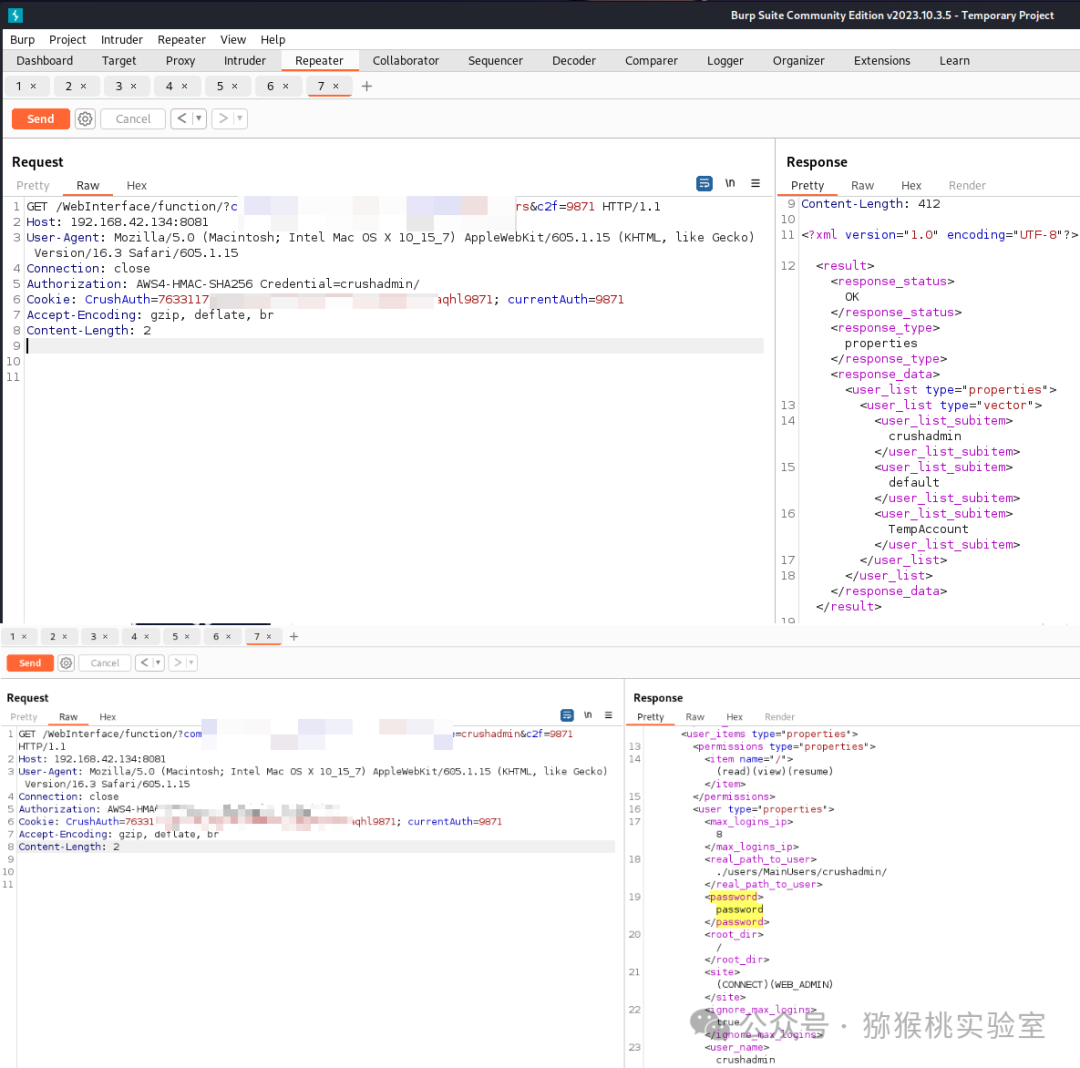Open the View menu

click(233, 39)
